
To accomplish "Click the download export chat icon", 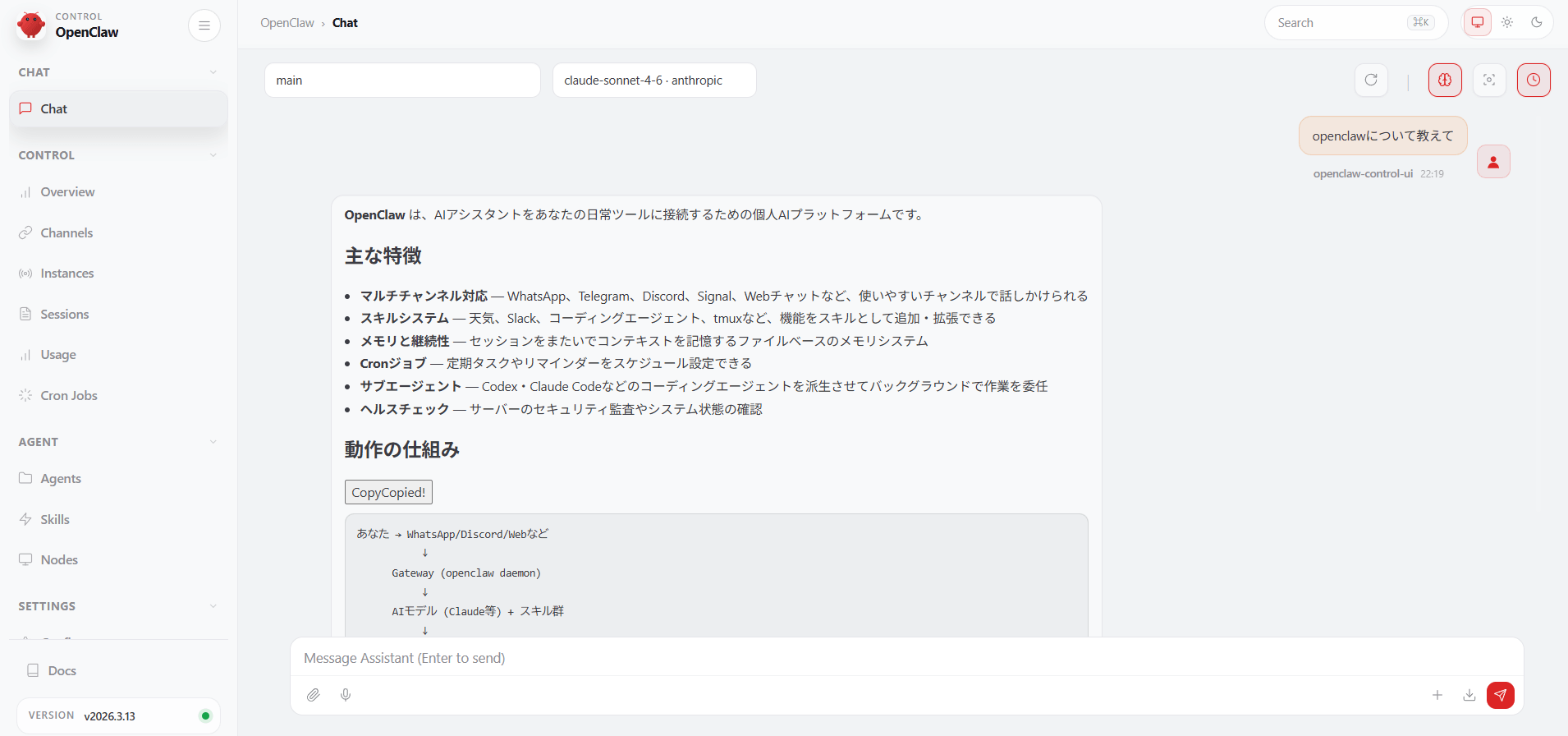I will [1469, 695].
